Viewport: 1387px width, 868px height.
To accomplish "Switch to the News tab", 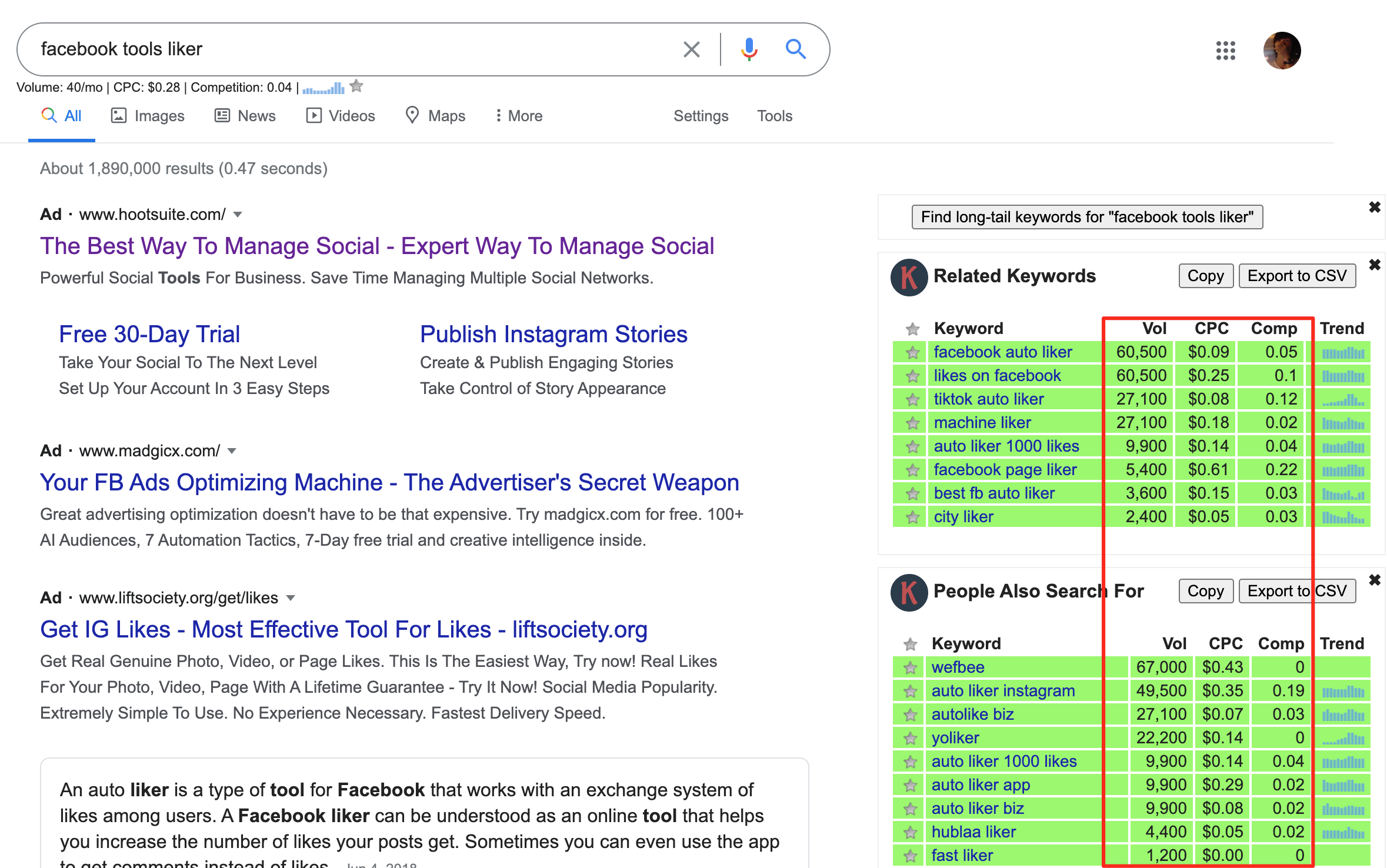I will pyautogui.click(x=245, y=116).
